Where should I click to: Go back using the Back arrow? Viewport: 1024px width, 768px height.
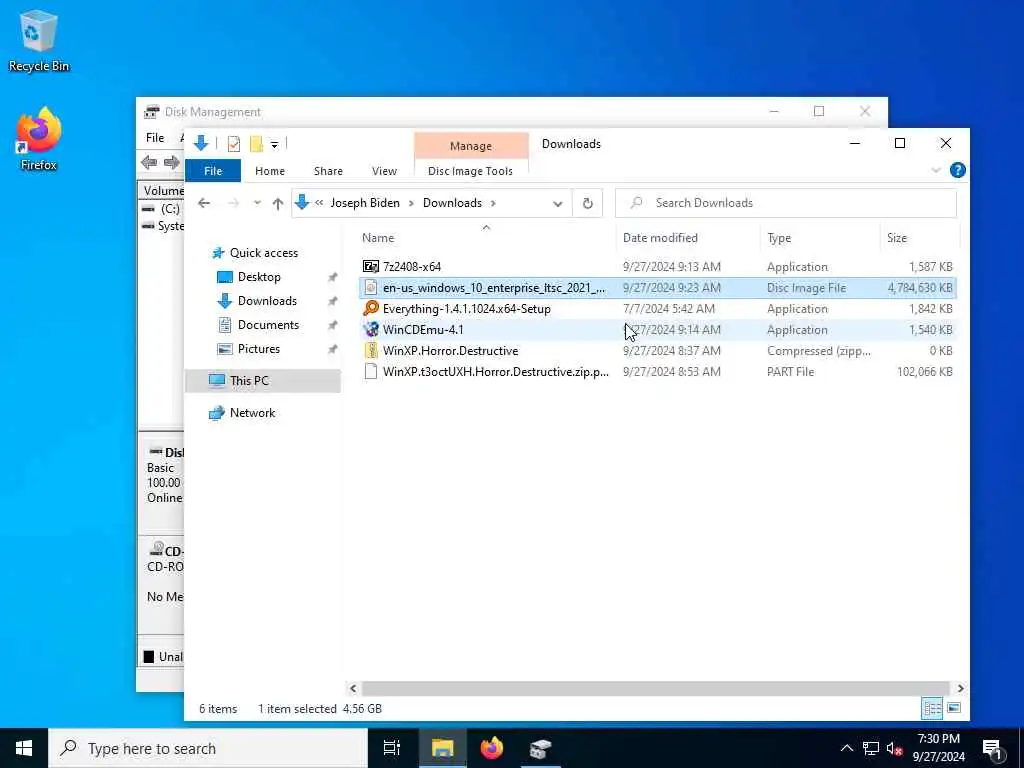click(x=204, y=203)
